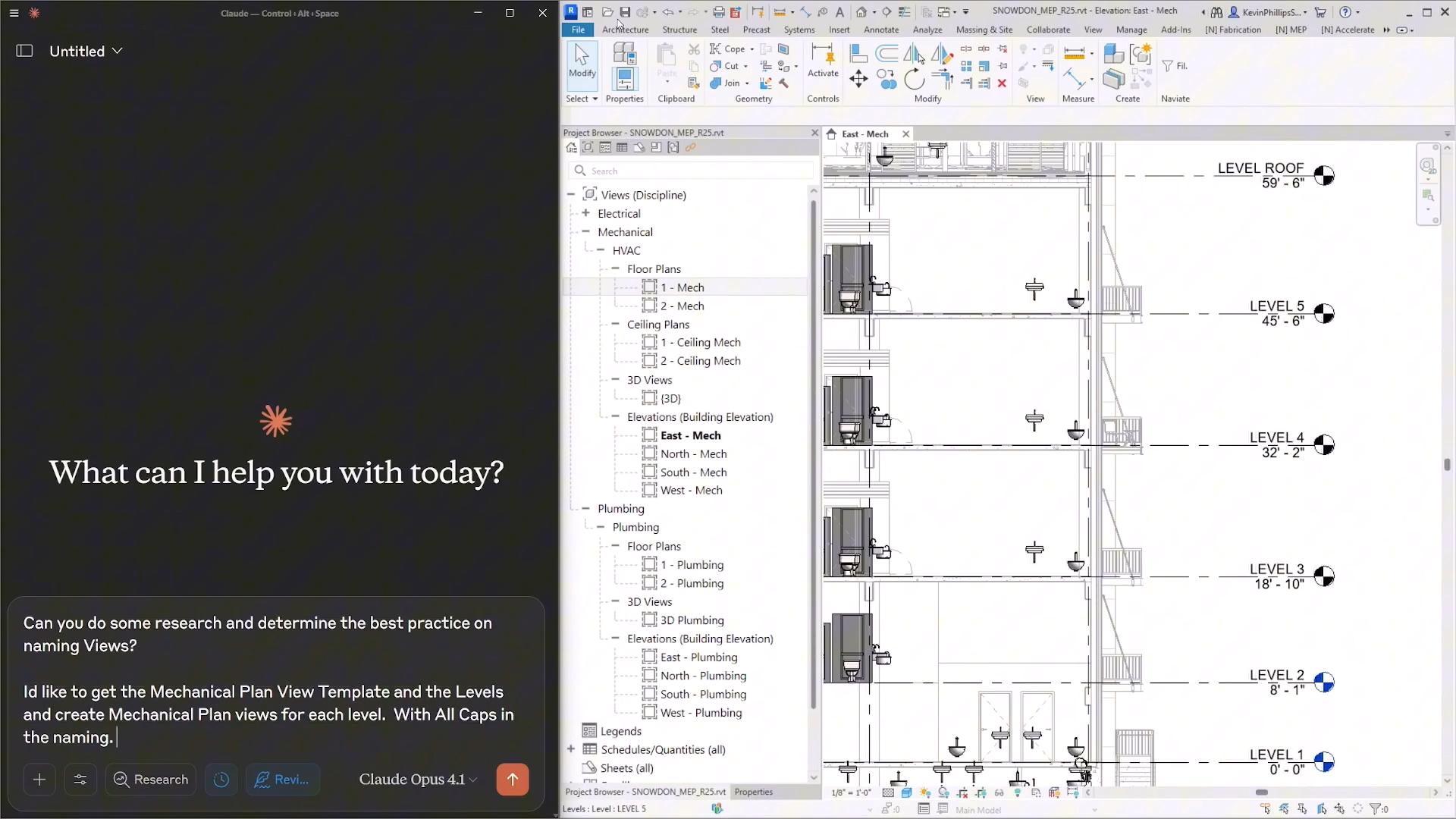Click the Measure Between ruler icon
Viewport: 1456px width, 819px height.
point(1074,53)
